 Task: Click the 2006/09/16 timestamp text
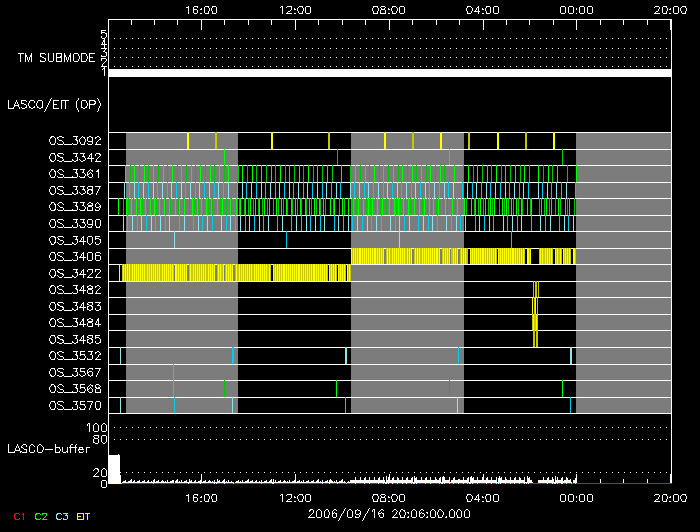389,514
